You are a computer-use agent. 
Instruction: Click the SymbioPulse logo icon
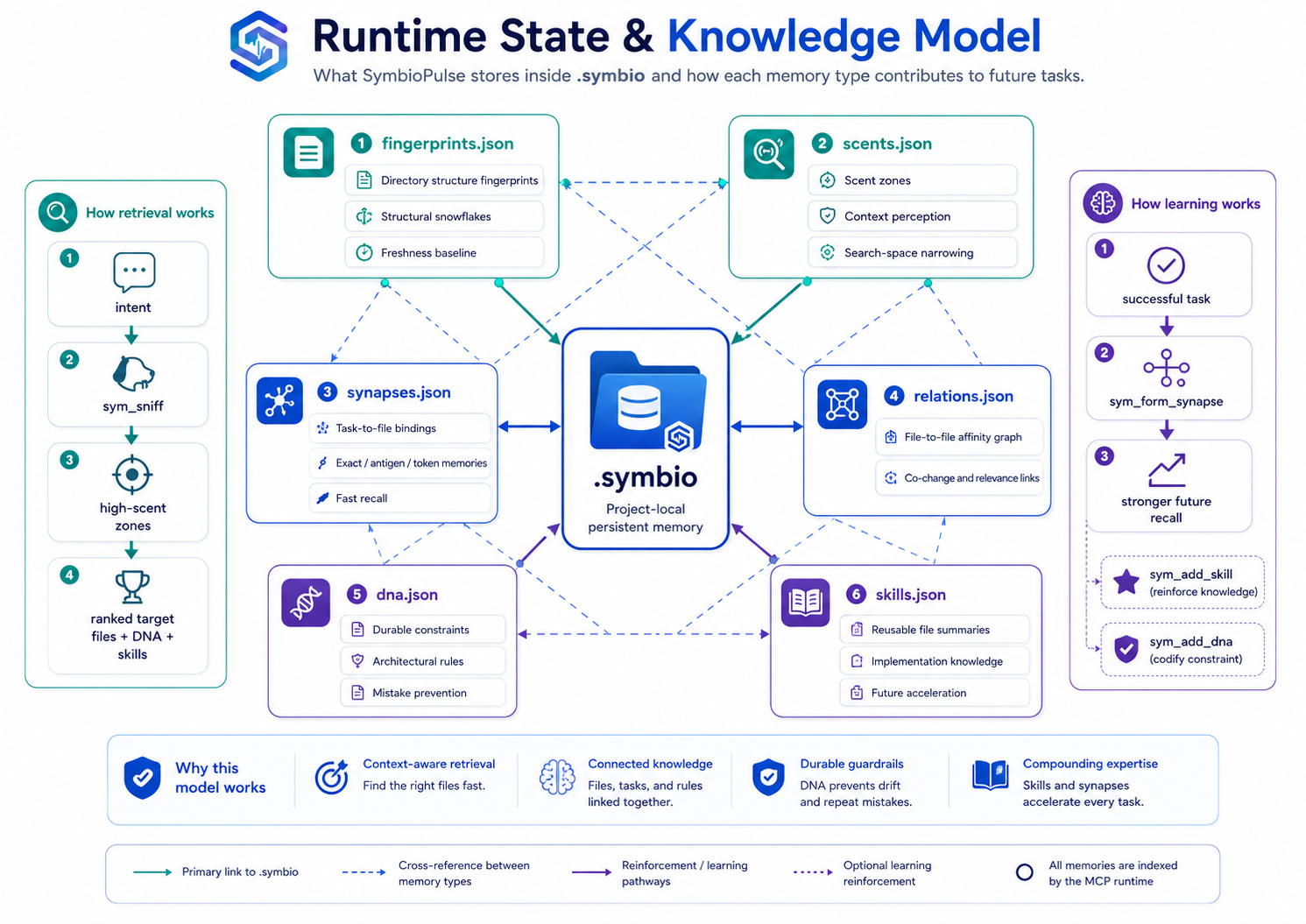tap(258, 46)
